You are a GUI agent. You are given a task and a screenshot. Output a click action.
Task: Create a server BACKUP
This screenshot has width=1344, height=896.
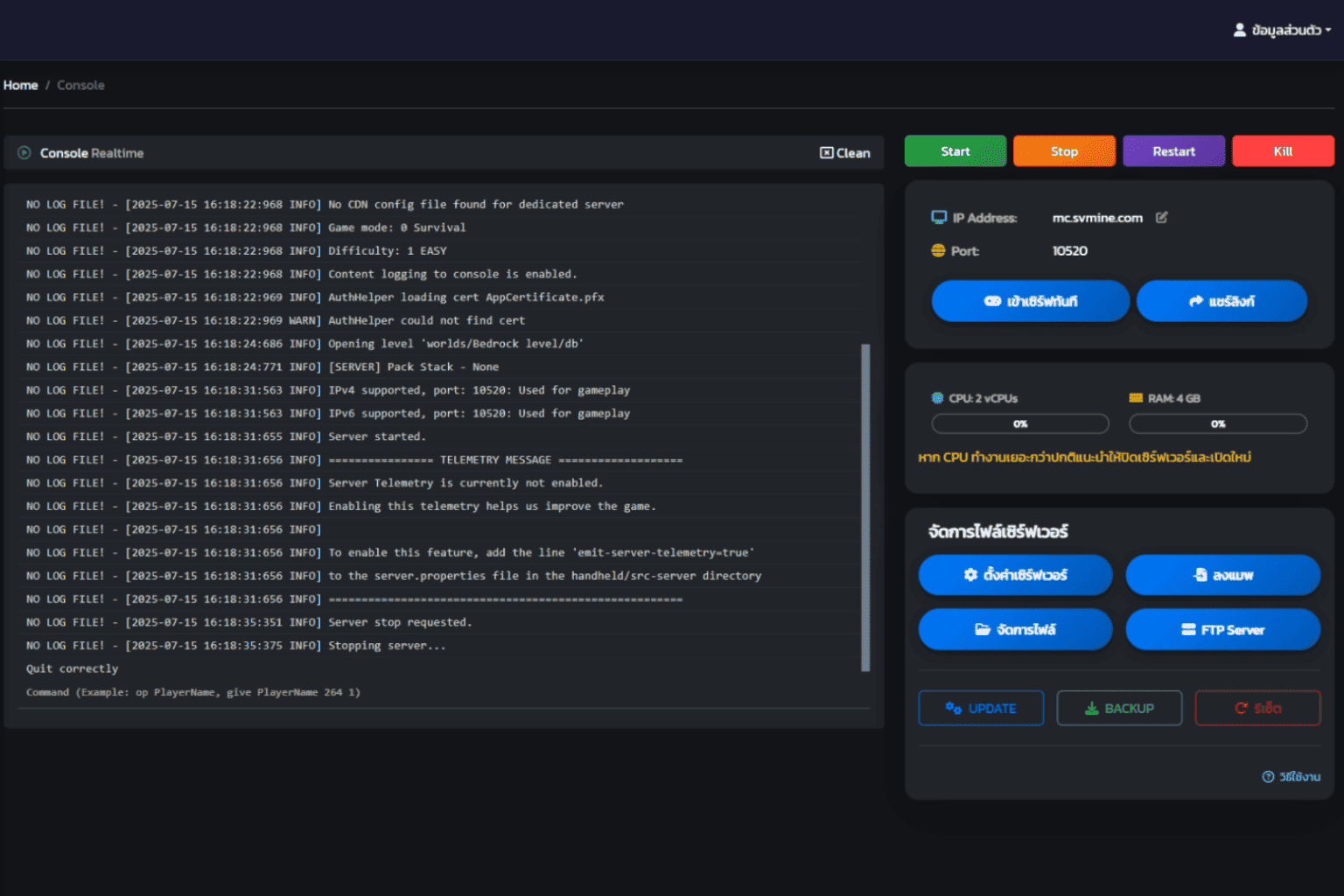tap(1119, 709)
